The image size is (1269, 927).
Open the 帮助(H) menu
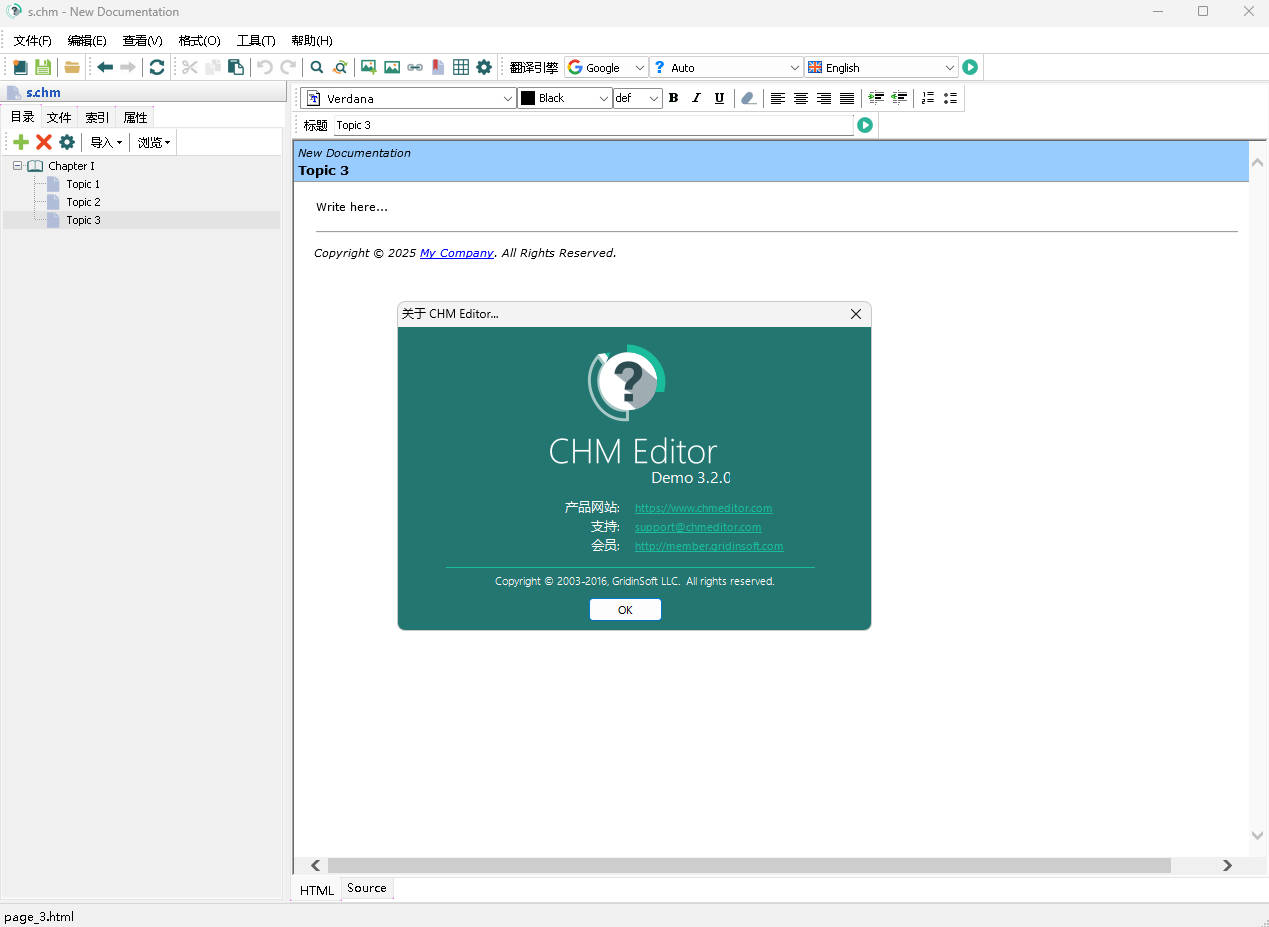click(312, 41)
